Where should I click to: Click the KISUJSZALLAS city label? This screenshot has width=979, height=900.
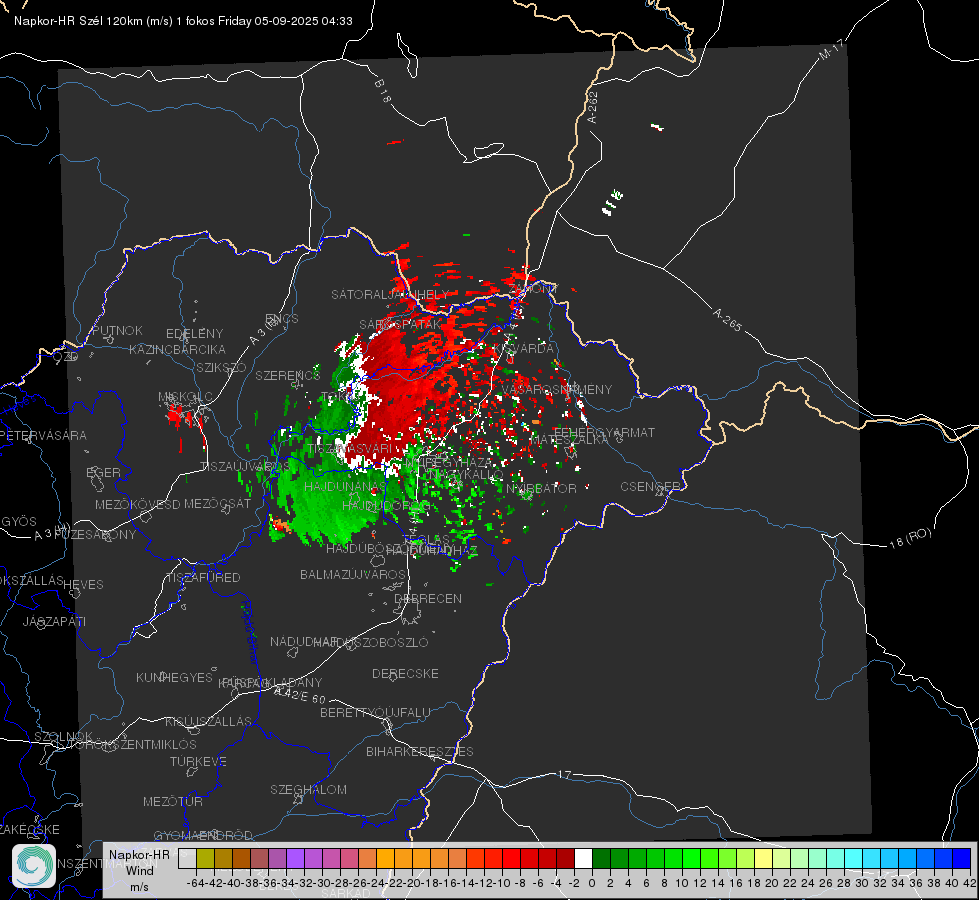point(208,721)
